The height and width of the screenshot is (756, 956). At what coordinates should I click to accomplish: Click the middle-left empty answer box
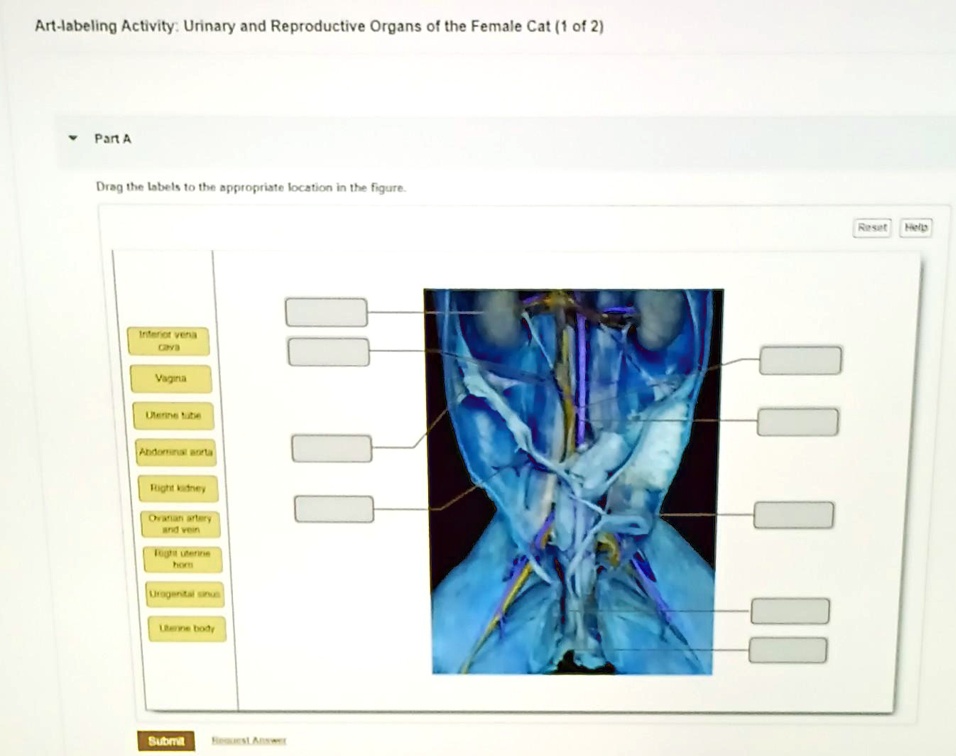[332, 448]
